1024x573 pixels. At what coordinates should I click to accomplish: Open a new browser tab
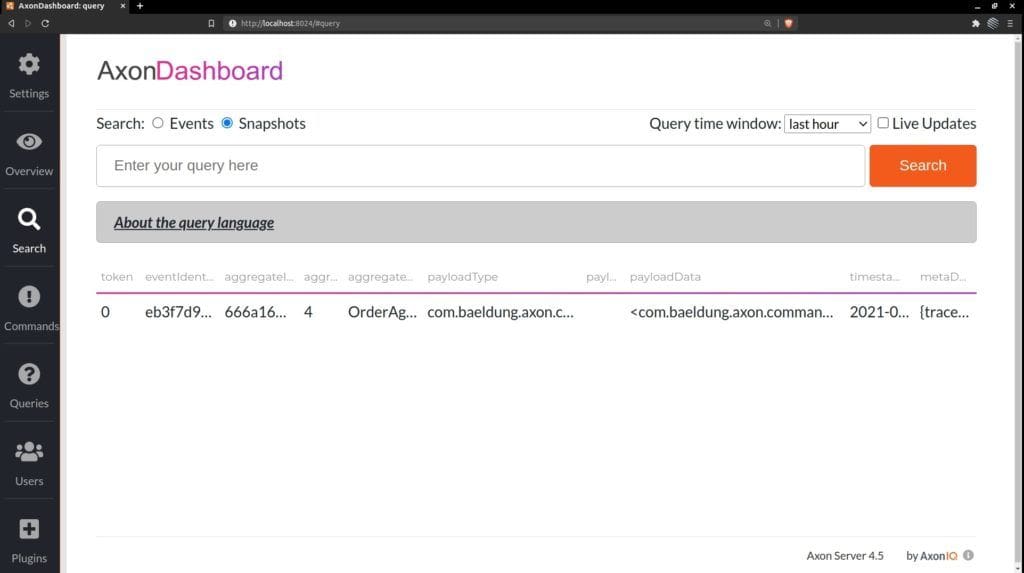point(140,6)
